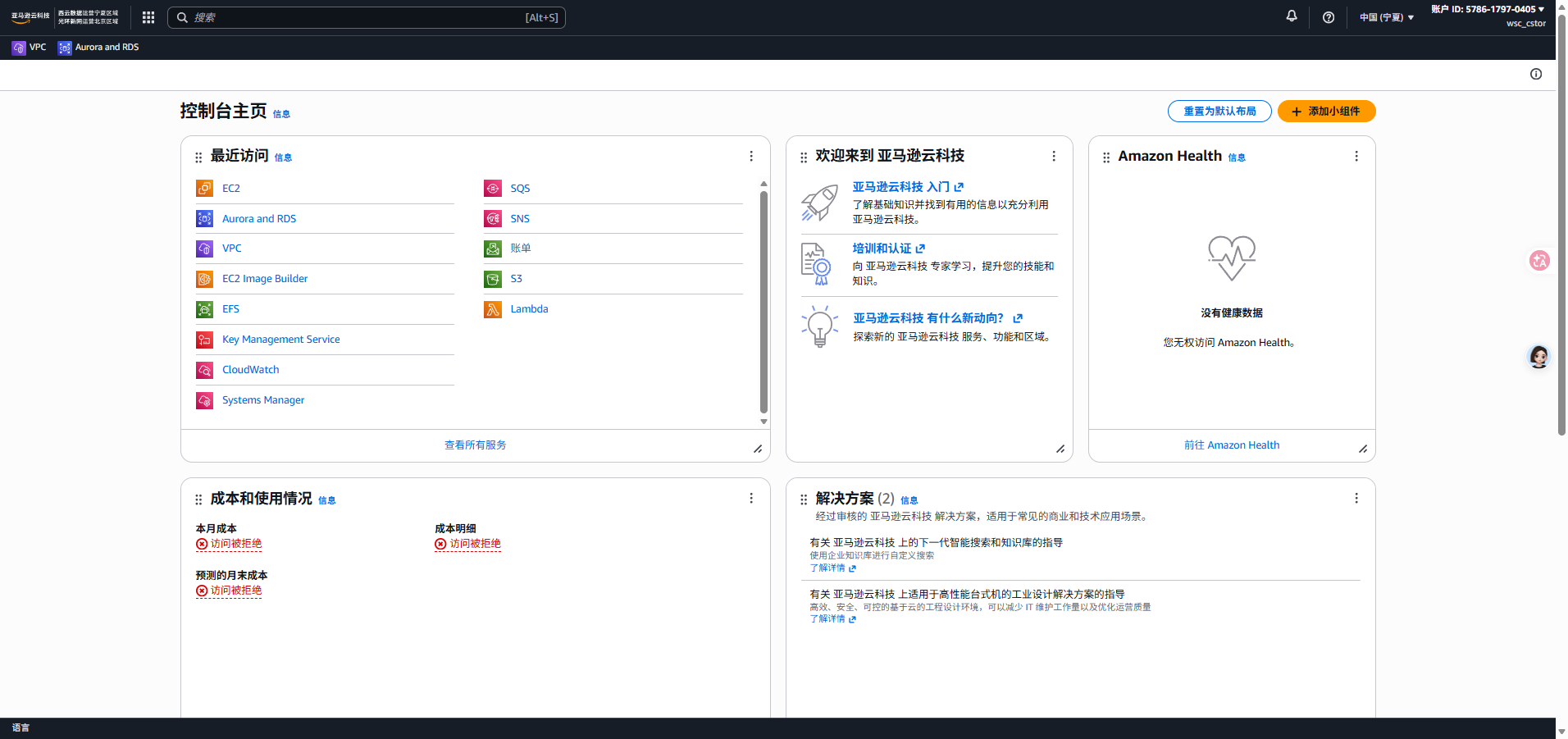Image resolution: width=1568 pixels, height=739 pixels.
Task: Click the 成本和使用情况 widget drag handle
Action: (x=198, y=500)
